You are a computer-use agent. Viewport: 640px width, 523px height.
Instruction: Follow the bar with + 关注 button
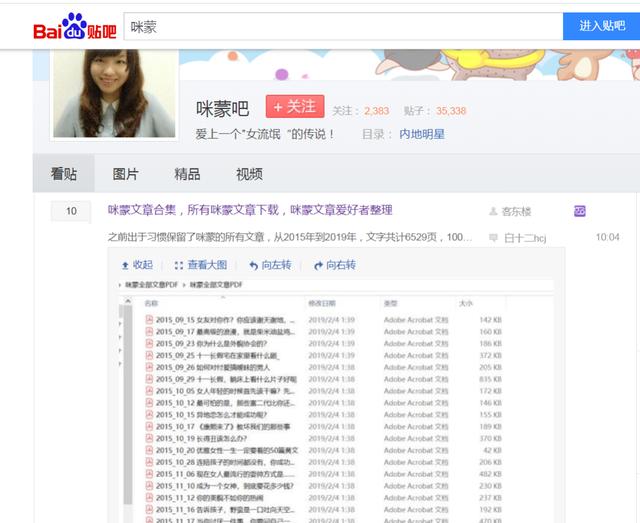coord(295,107)
